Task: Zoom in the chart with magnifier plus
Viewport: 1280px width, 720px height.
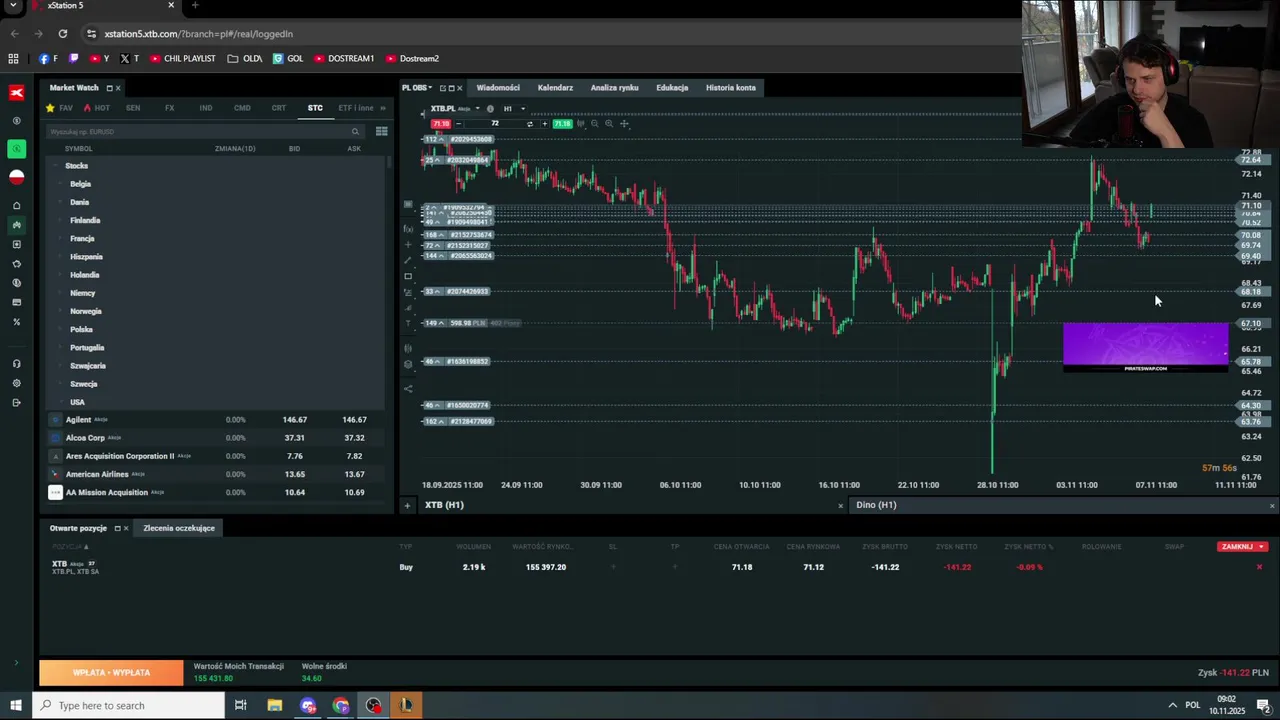Action: pyautogui.click(x=609, y=123)
